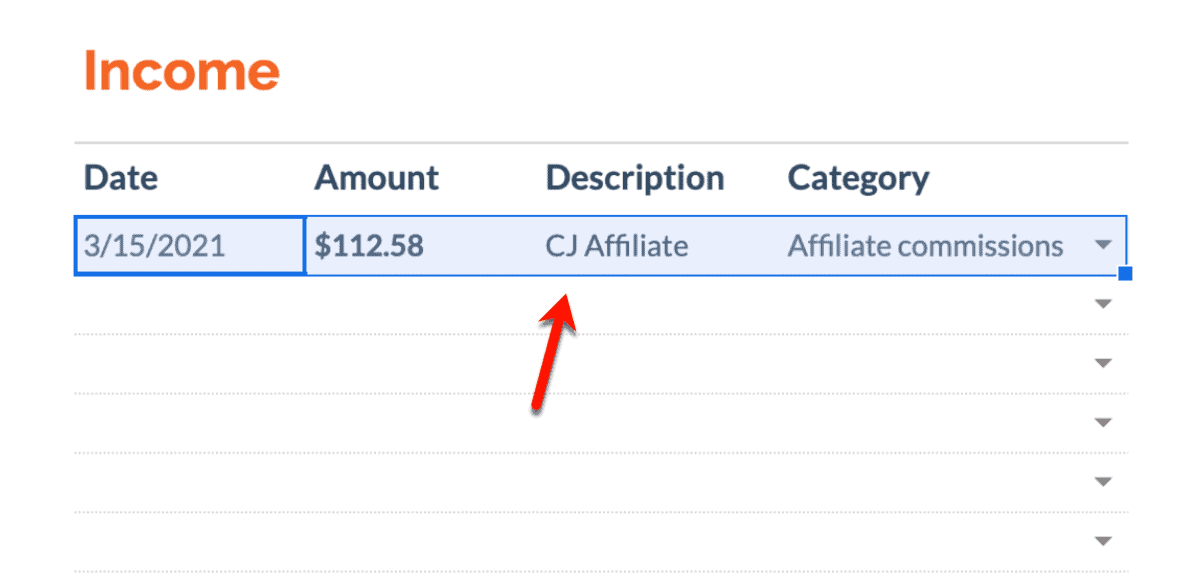Click the Income section title
Image resolution: width=1200 pixels, height=575 pixels.
tap(181, 71)
